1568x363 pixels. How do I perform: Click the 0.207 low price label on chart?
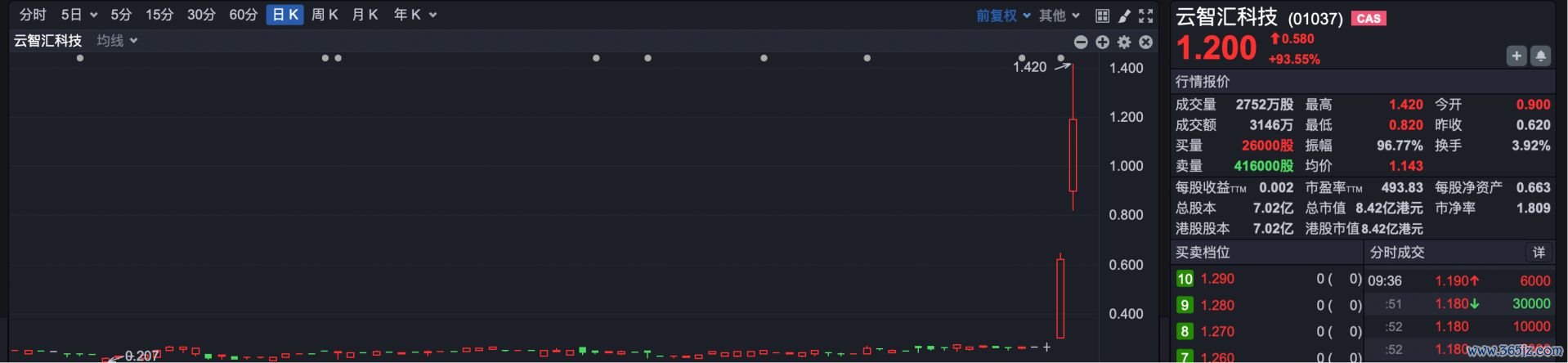(x=141, y=356)
